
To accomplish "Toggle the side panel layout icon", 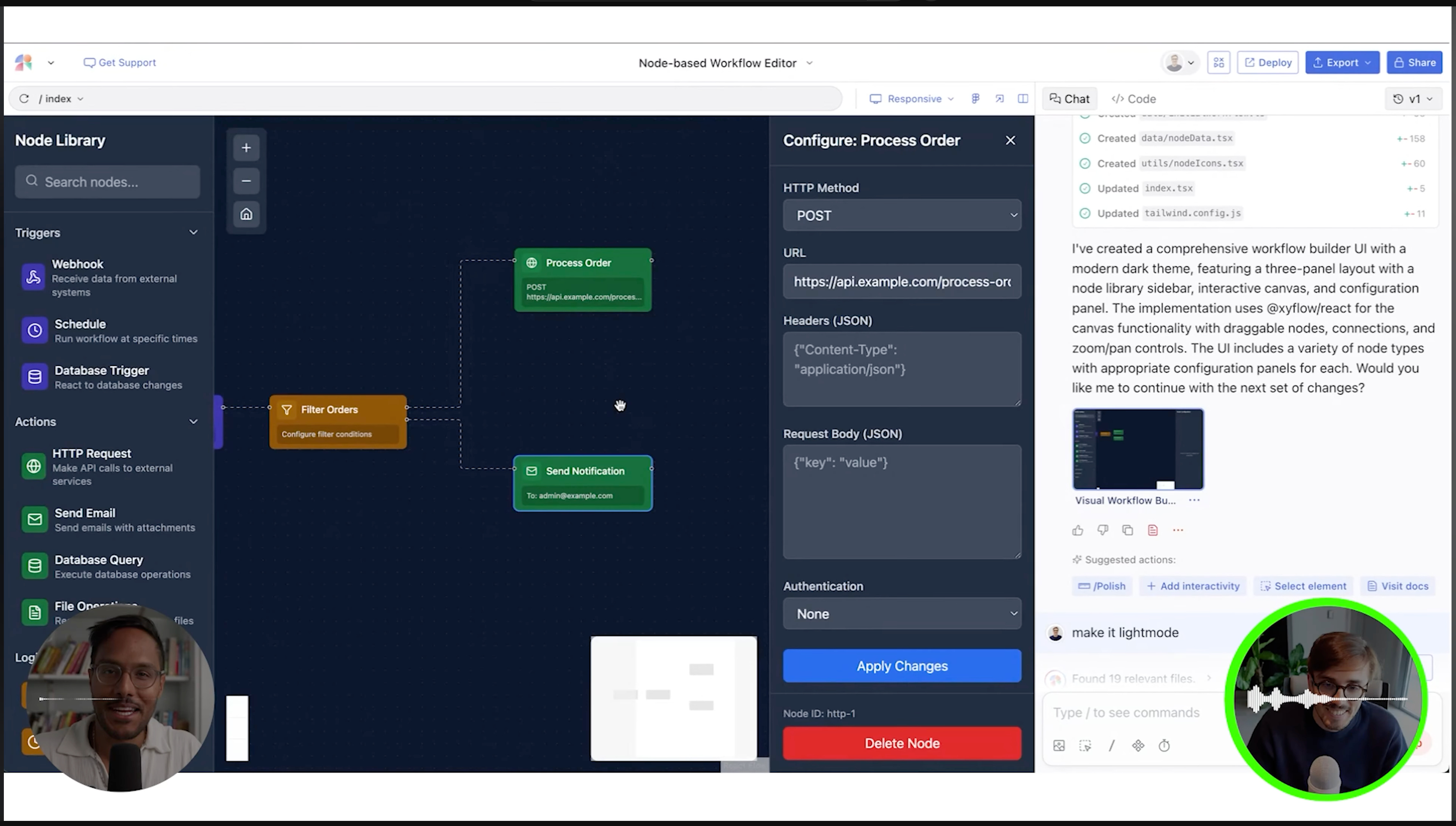I will click(x=1023, y=98).
